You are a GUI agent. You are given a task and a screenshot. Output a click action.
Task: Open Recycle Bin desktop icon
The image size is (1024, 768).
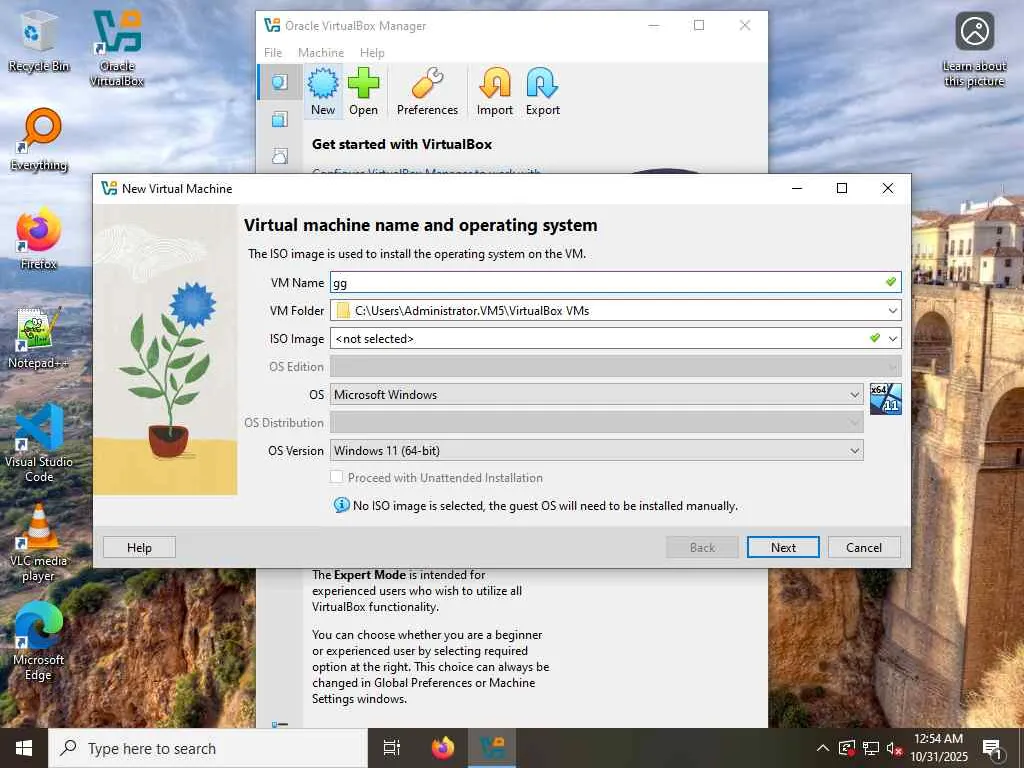pyautogui.click(x=39, y=43)
